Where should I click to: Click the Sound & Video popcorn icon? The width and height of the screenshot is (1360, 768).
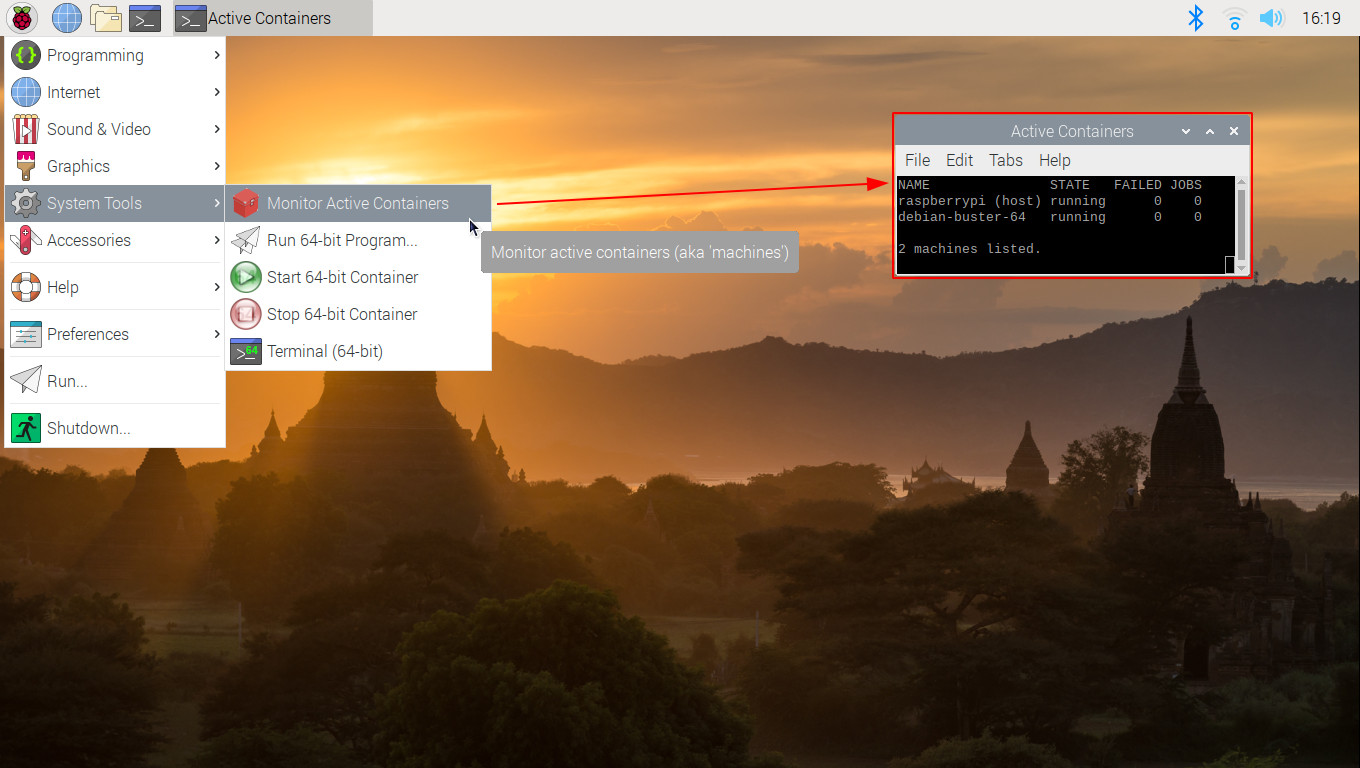pyautogui.click(x=26, y=129)
